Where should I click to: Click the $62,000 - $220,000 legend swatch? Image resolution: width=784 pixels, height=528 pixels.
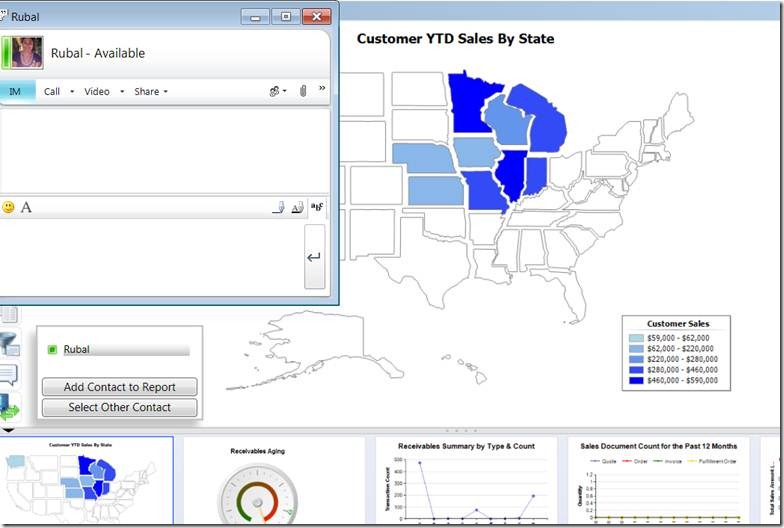(636, 349)
